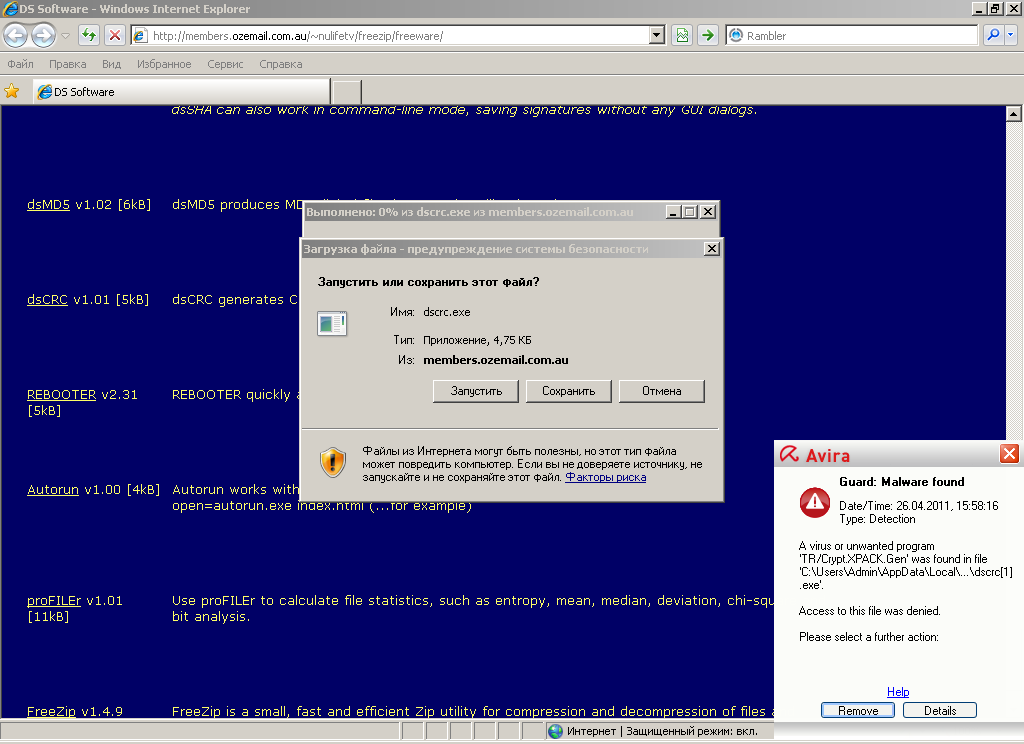Click the 'members.ozemail.com.au' source text
The height and width of the screenshot is (744, 1024).
pyautogui.click(x=496, y=360)
